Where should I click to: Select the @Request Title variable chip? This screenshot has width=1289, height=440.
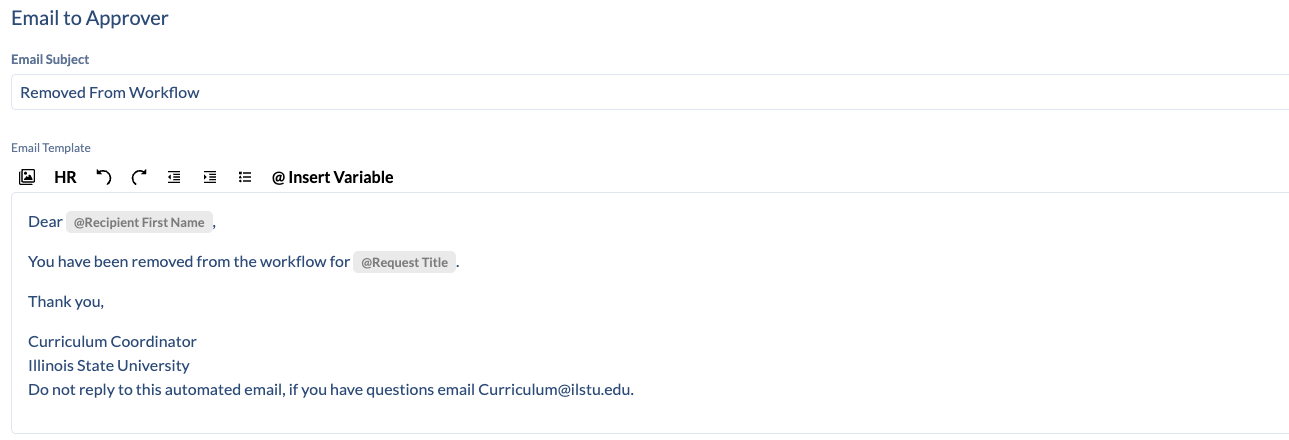[x=404, y=263]
